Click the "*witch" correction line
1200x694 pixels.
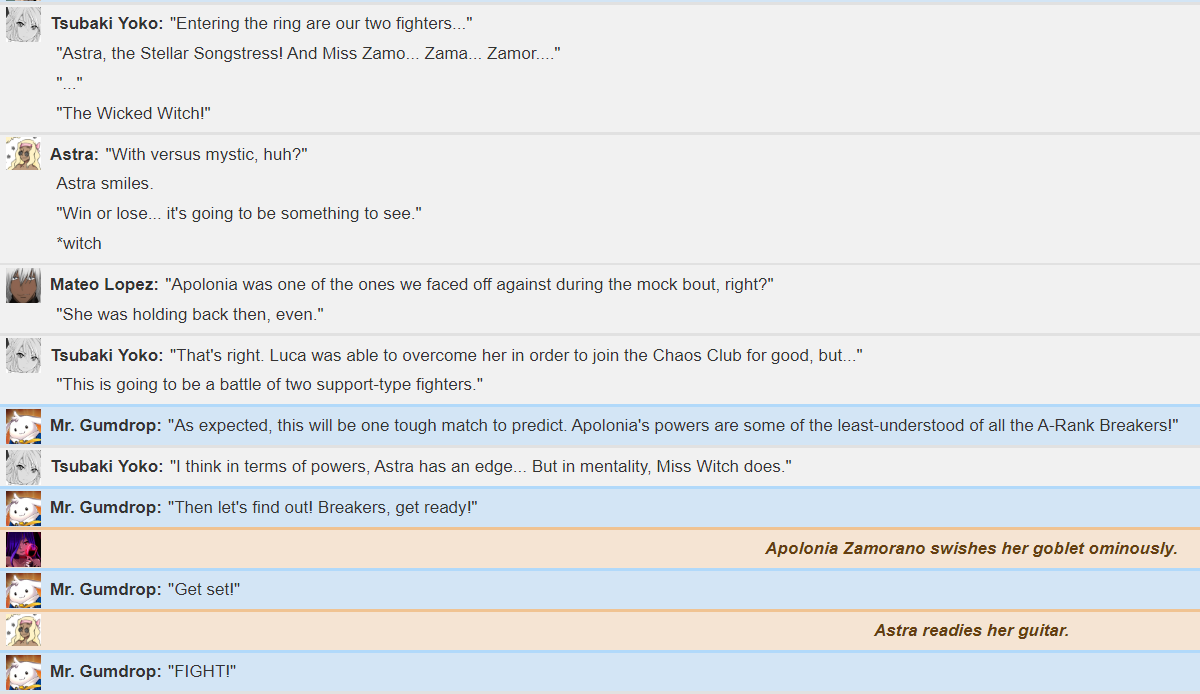[79, 243]
